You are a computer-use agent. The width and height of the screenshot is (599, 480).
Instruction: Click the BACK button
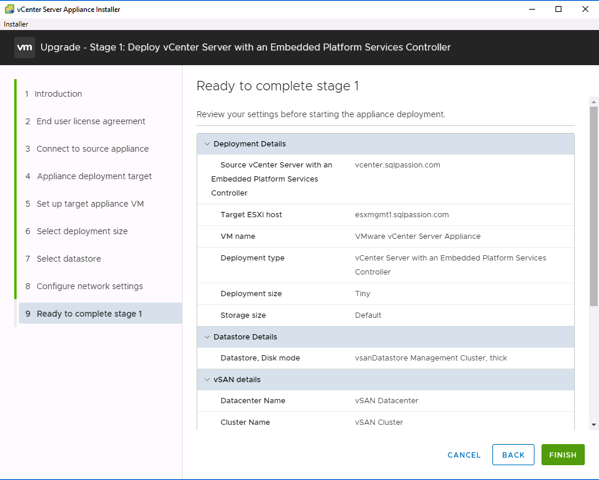tap(513, 455)
